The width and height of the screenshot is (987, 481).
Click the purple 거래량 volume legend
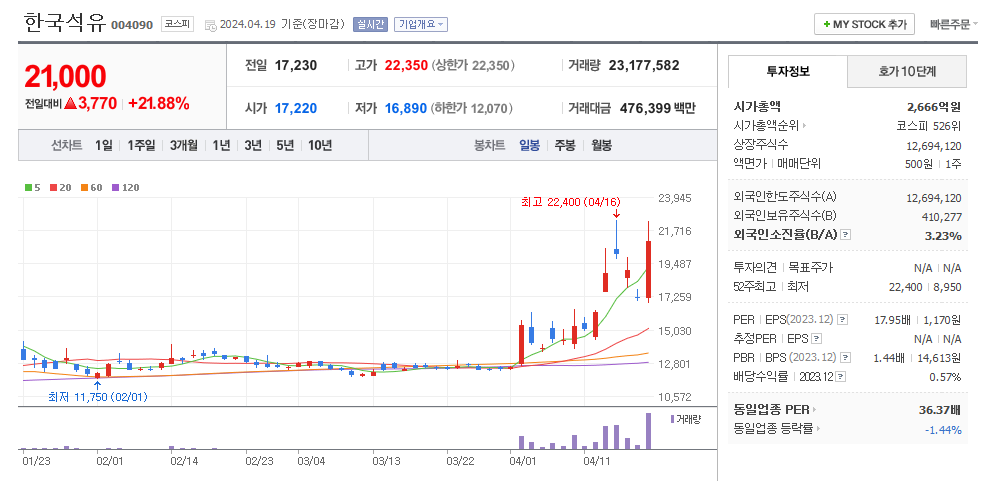coord(685,419)
